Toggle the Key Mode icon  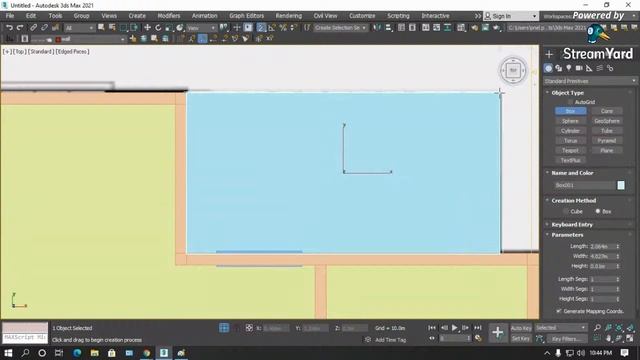click(x=432, y=338)
